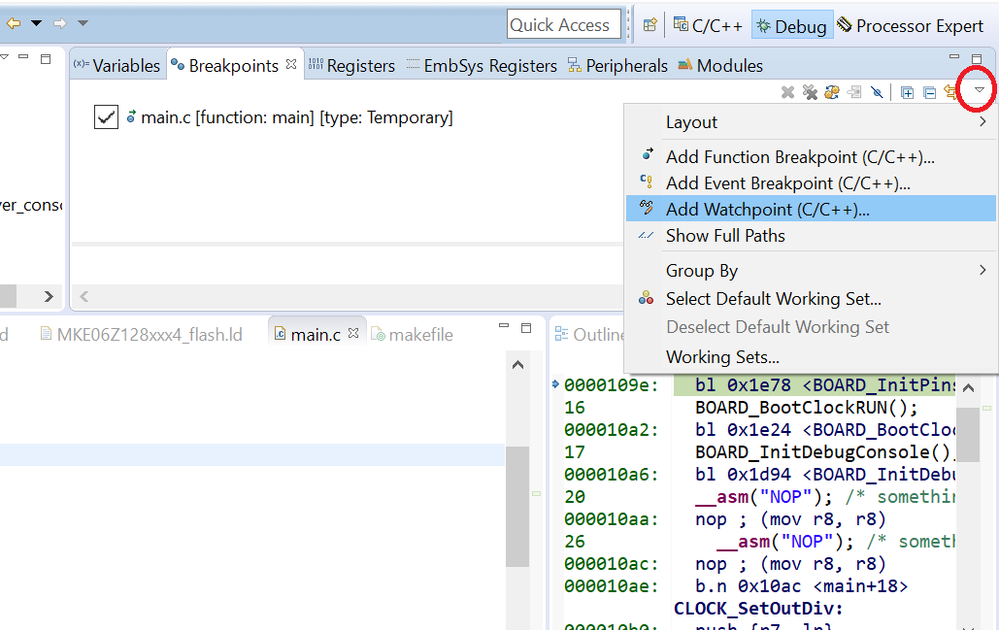The width and height of the screenshot is (999, 630).
Task: Open Breakpoints view menu triangle
Action: [x=979, y=90]
